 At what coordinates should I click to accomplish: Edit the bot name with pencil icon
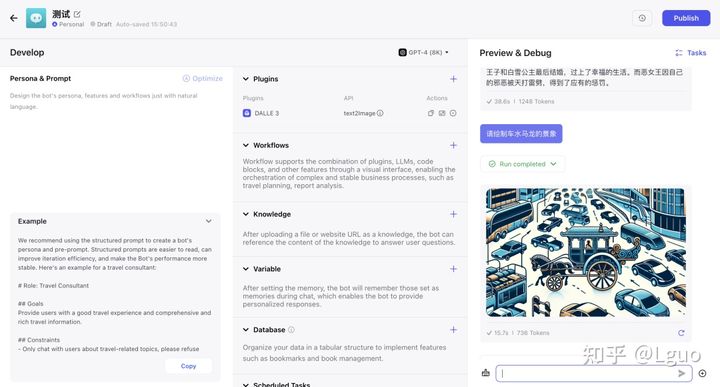pos(77,14)
